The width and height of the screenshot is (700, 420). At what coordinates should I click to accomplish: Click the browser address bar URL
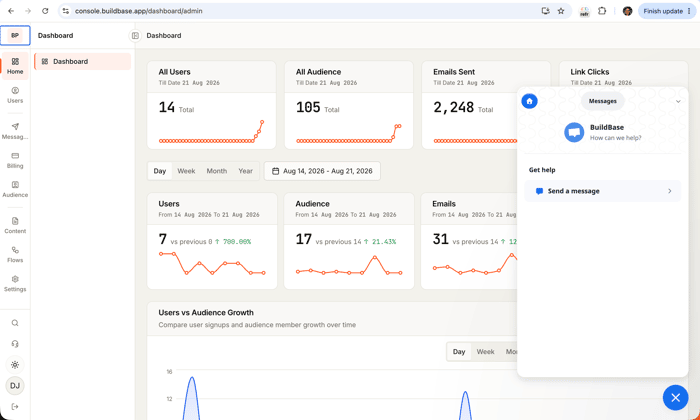139,11
